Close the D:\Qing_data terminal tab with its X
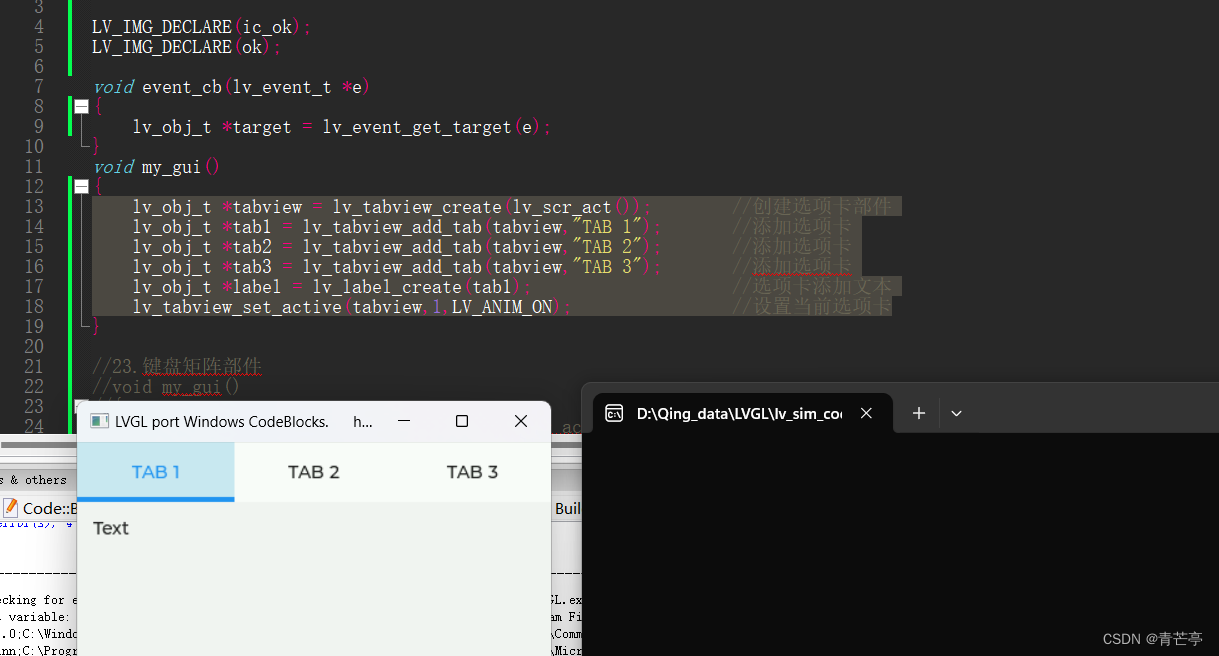Screen dimensions: 1219x656 (866, 412)
